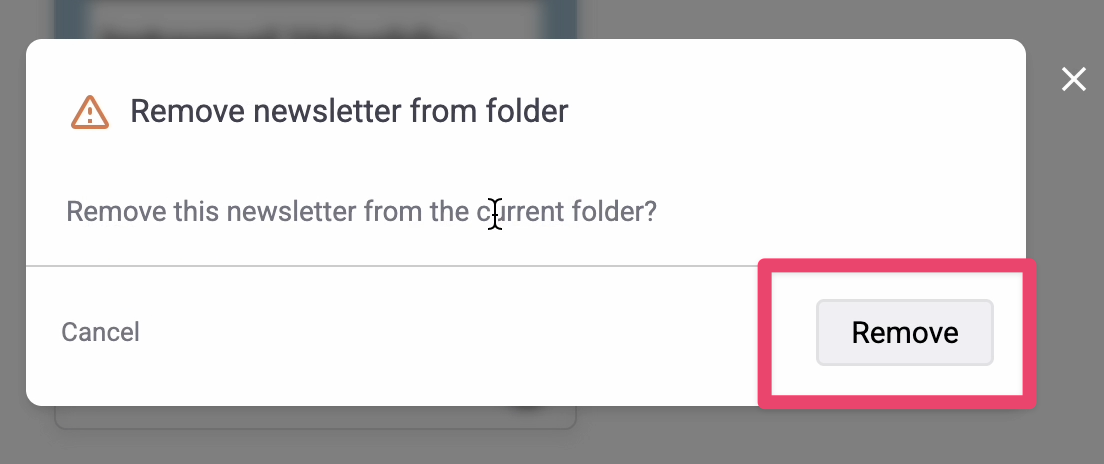1104x464 pixels.
Task: Click the horizontal divider above Cancel
Action: point(391,266)
